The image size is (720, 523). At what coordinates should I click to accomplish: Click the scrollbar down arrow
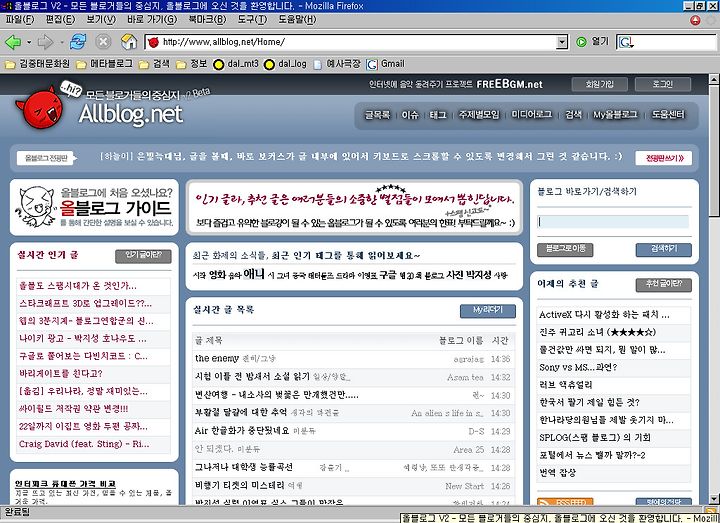[x=714, y=499]
